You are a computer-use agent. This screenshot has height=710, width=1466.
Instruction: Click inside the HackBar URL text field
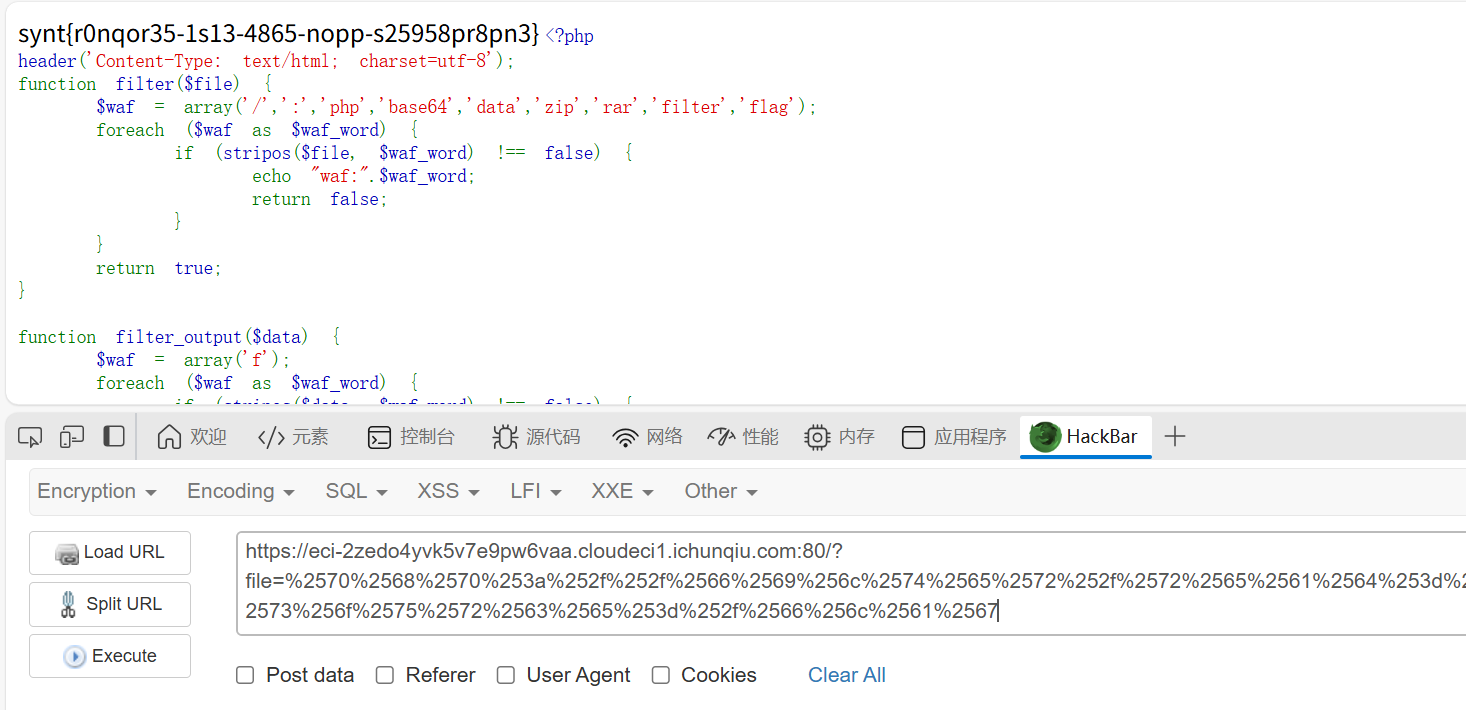point(851,584)
